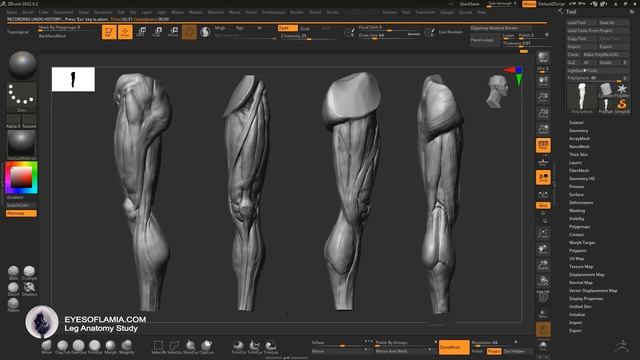
Task: Enable Rgb paint mode
Action: pos(240,28)
